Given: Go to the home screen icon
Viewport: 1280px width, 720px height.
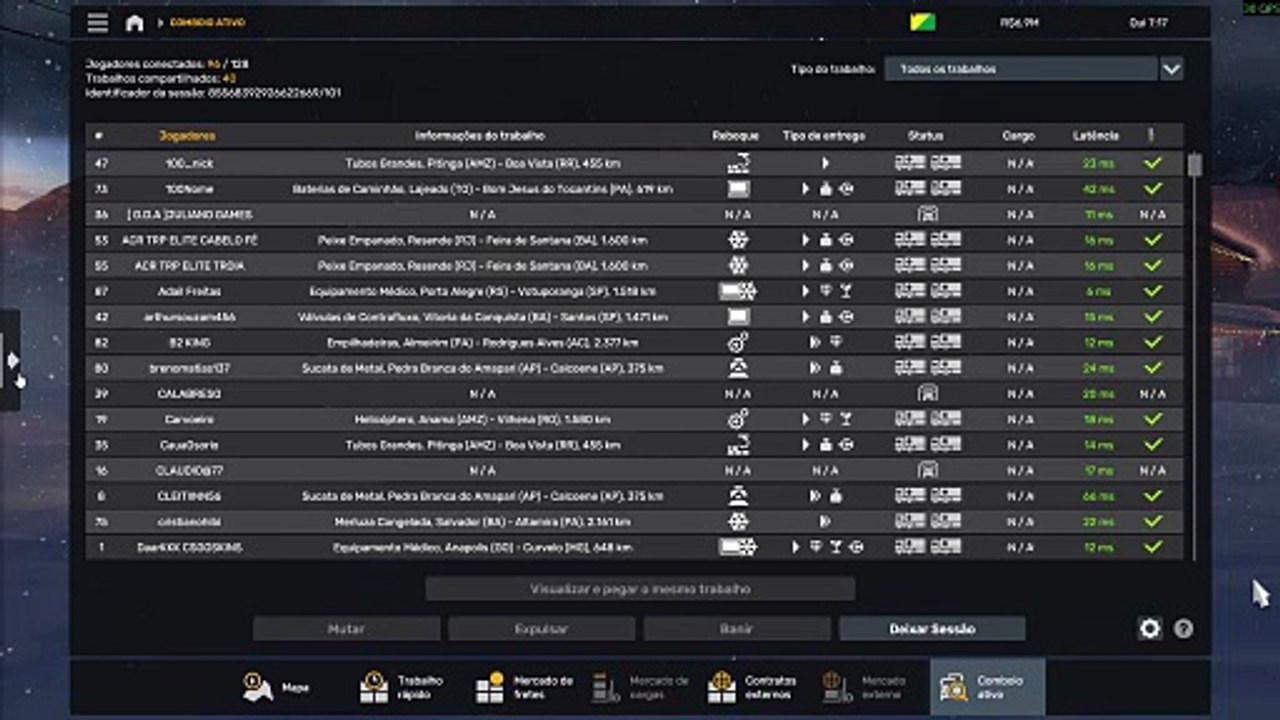Looking at the screenshot, I should tap(134, 23).
